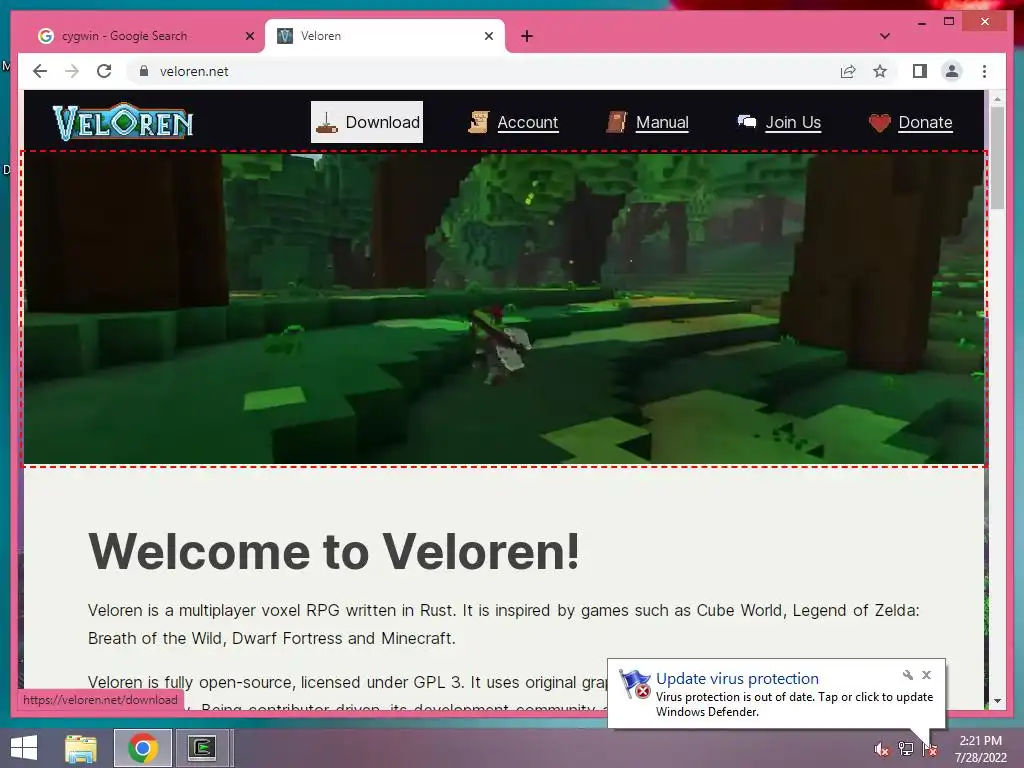
Task: Open the Chrome three-dot menu
Action: [984, 71]
